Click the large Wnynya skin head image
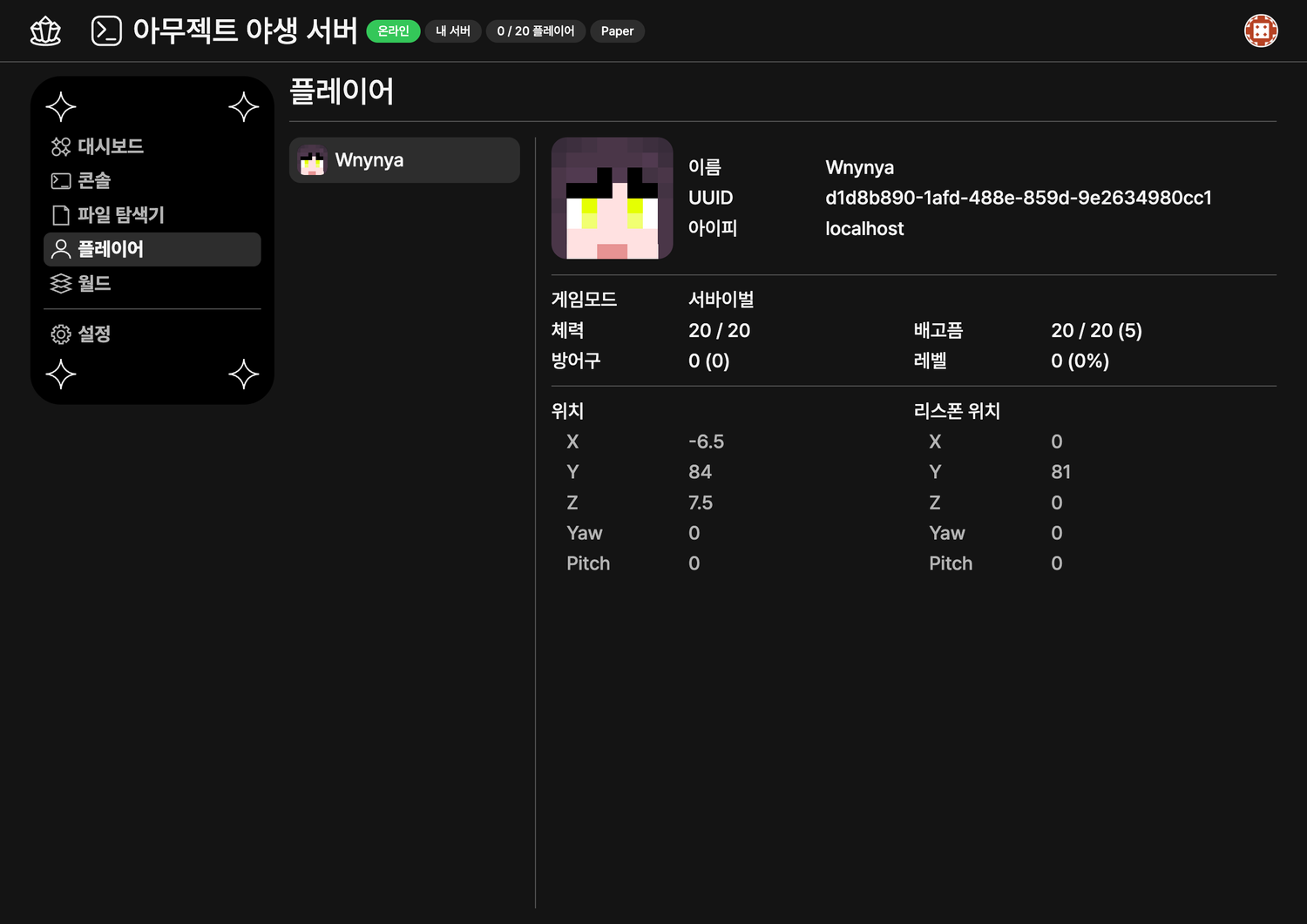The width and height of the screenshot is (1307, 924). [612, 199]
